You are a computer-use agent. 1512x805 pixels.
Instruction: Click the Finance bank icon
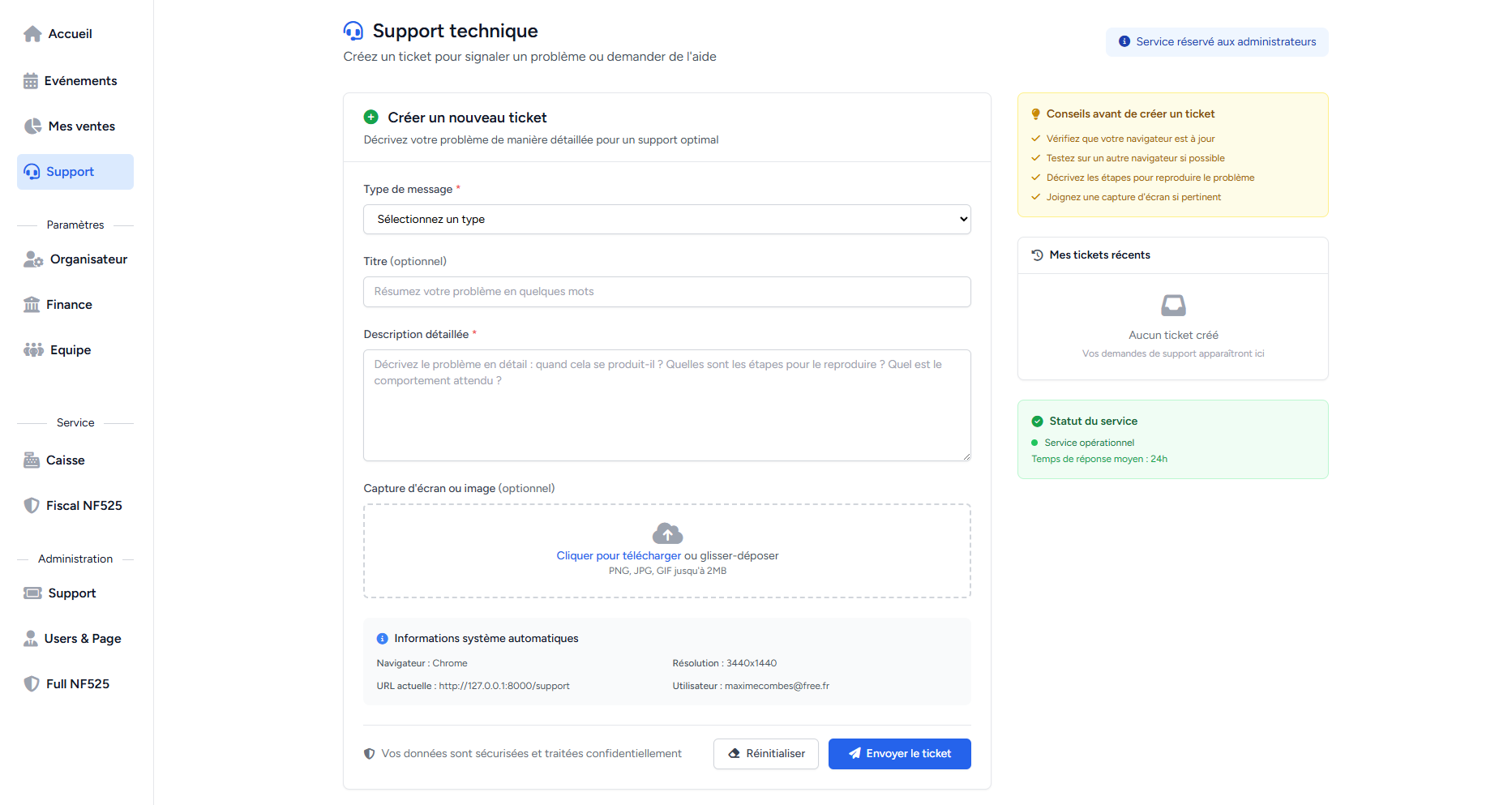click(32, 305)
